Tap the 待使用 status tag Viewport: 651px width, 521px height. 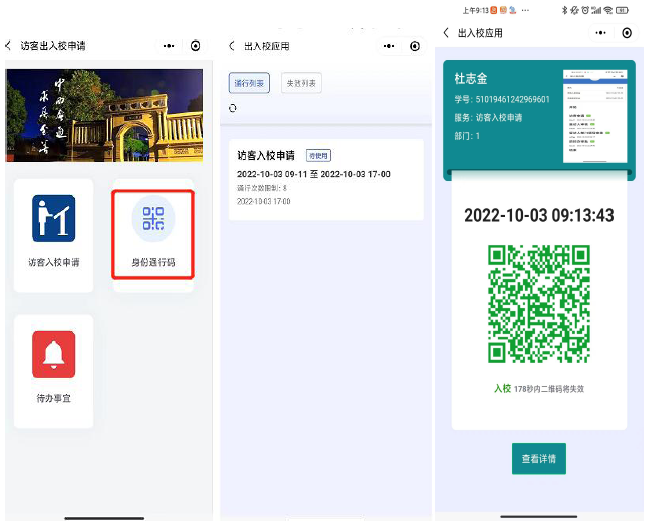(x=317, y=155)
